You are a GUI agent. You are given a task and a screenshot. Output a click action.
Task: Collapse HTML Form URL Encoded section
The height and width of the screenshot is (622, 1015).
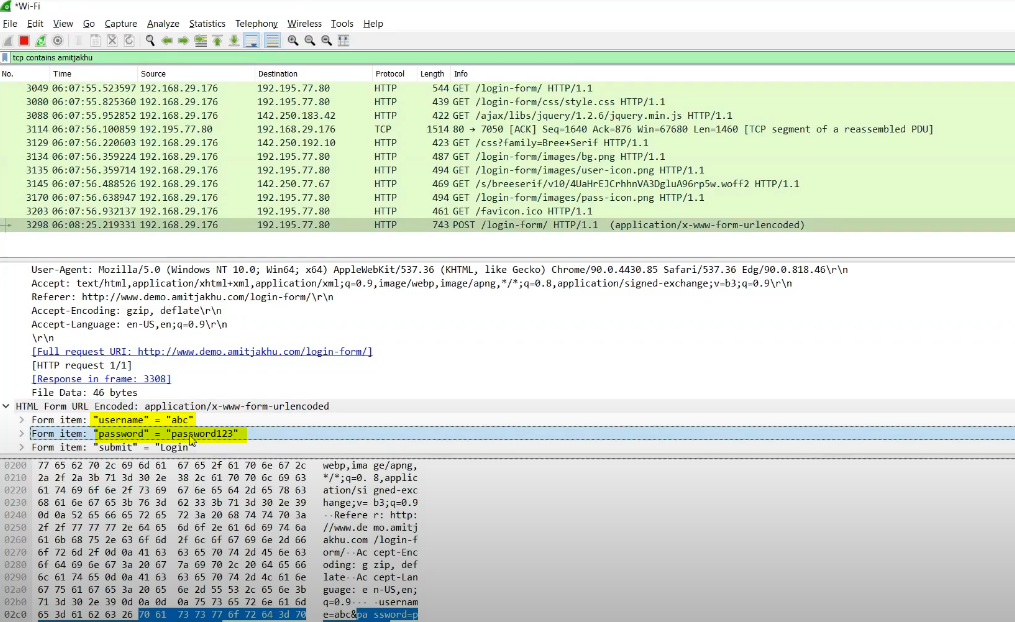pos(7,407)
